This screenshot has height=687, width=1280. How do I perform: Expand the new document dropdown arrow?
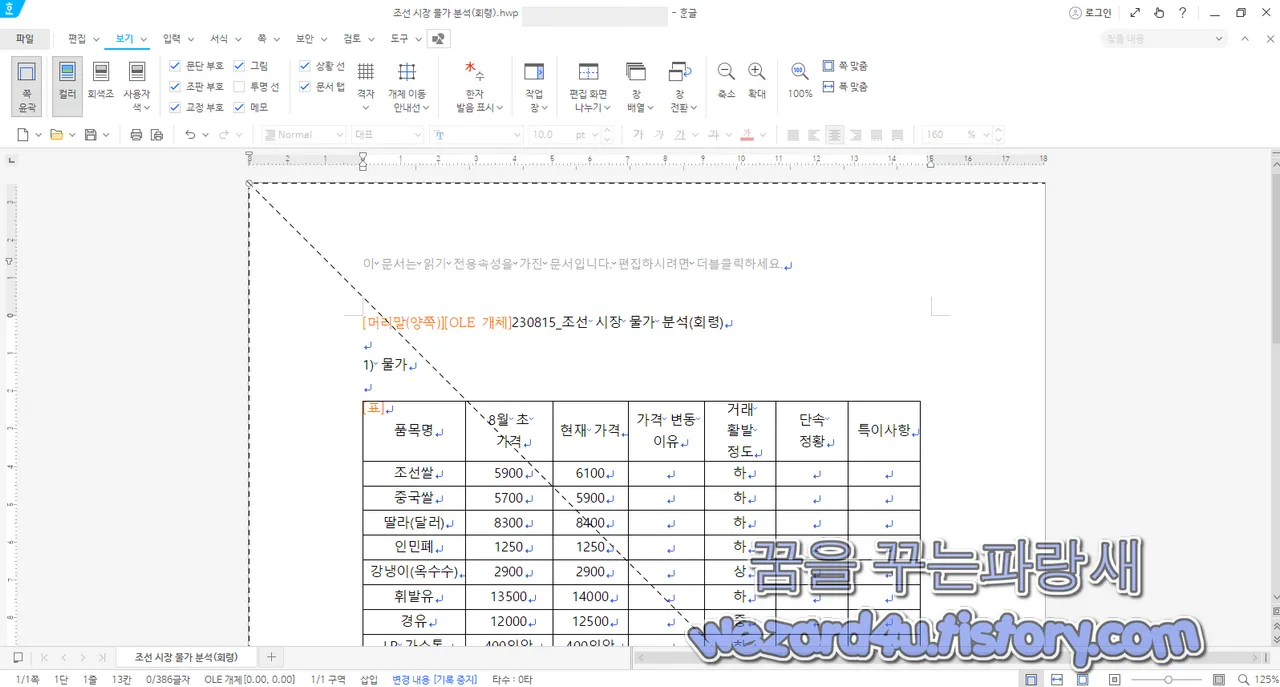point(38,135)
